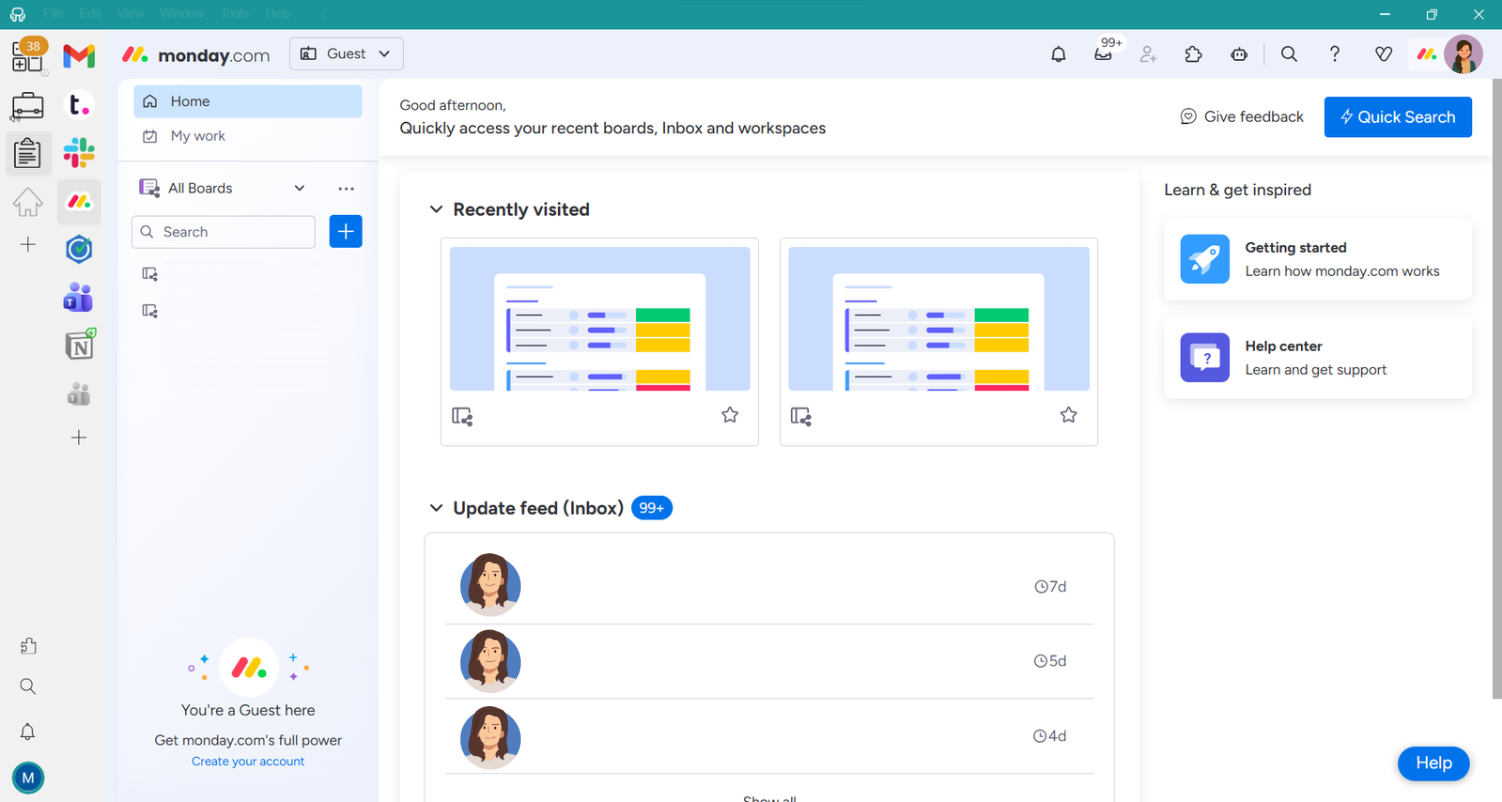This screenshot has height=802, width=1502.
Task: Click the Quick Search button
Action: click(x=1397, y=117)
